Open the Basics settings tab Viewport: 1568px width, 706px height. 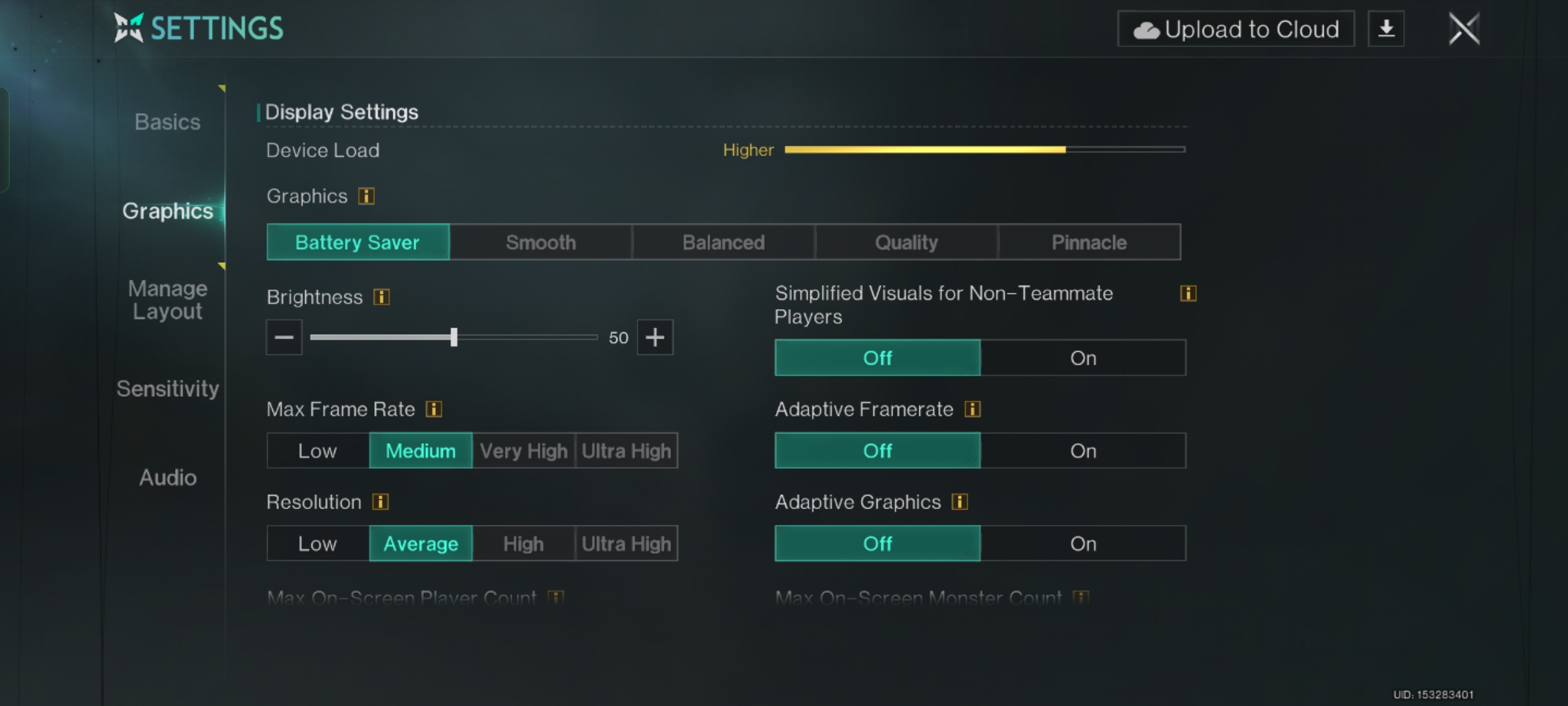pyautogui.click(x=167, y=122)
